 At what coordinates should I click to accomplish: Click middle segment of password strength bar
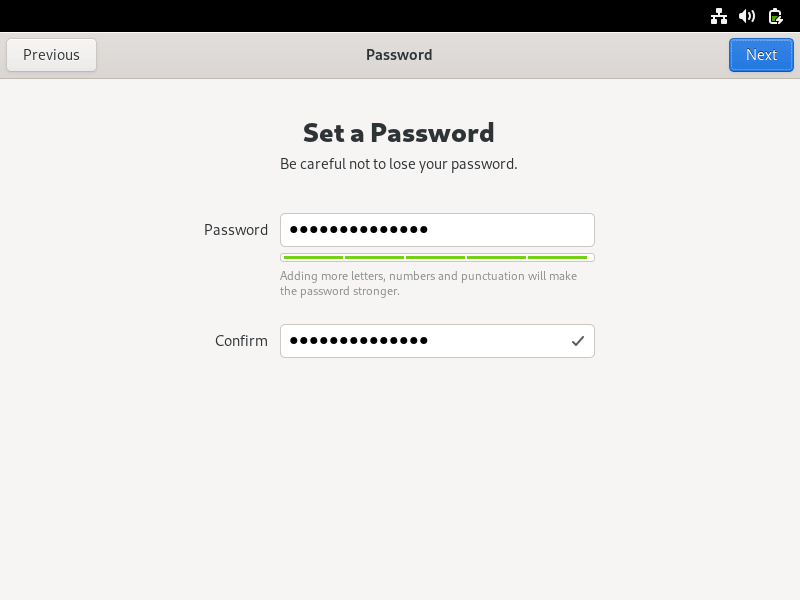coord(436,258)
